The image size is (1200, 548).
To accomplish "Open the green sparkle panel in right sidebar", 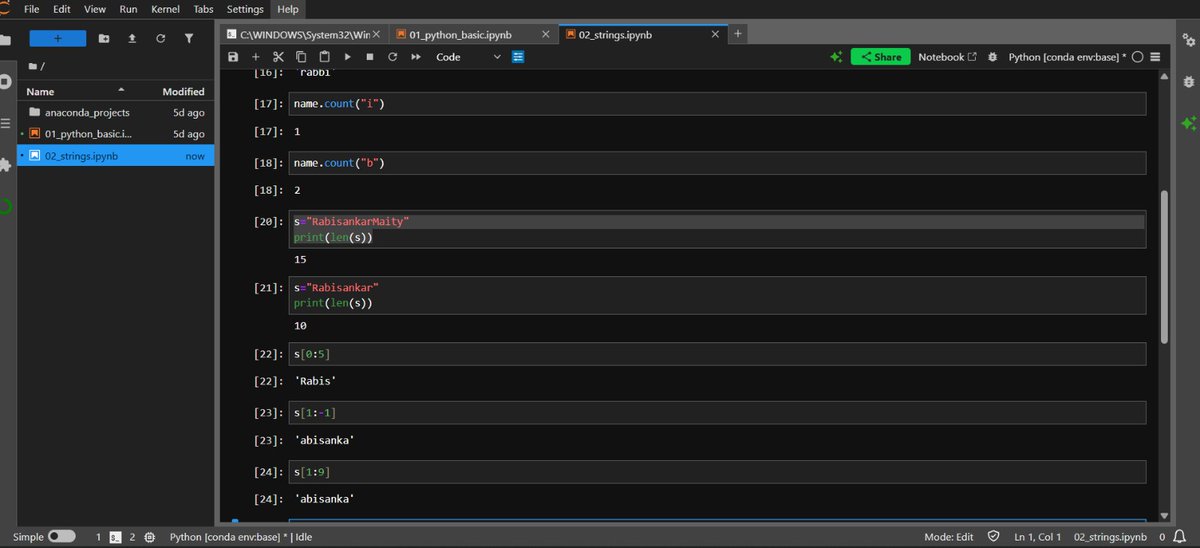I will 1188,123.
